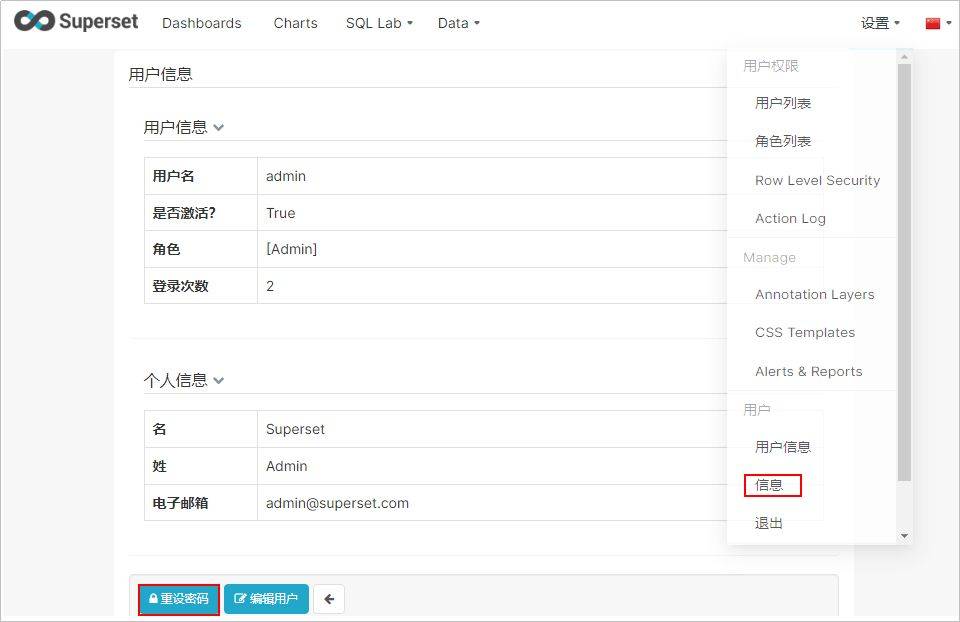Open the SQL Lab dropdown menu

(379, 23)
